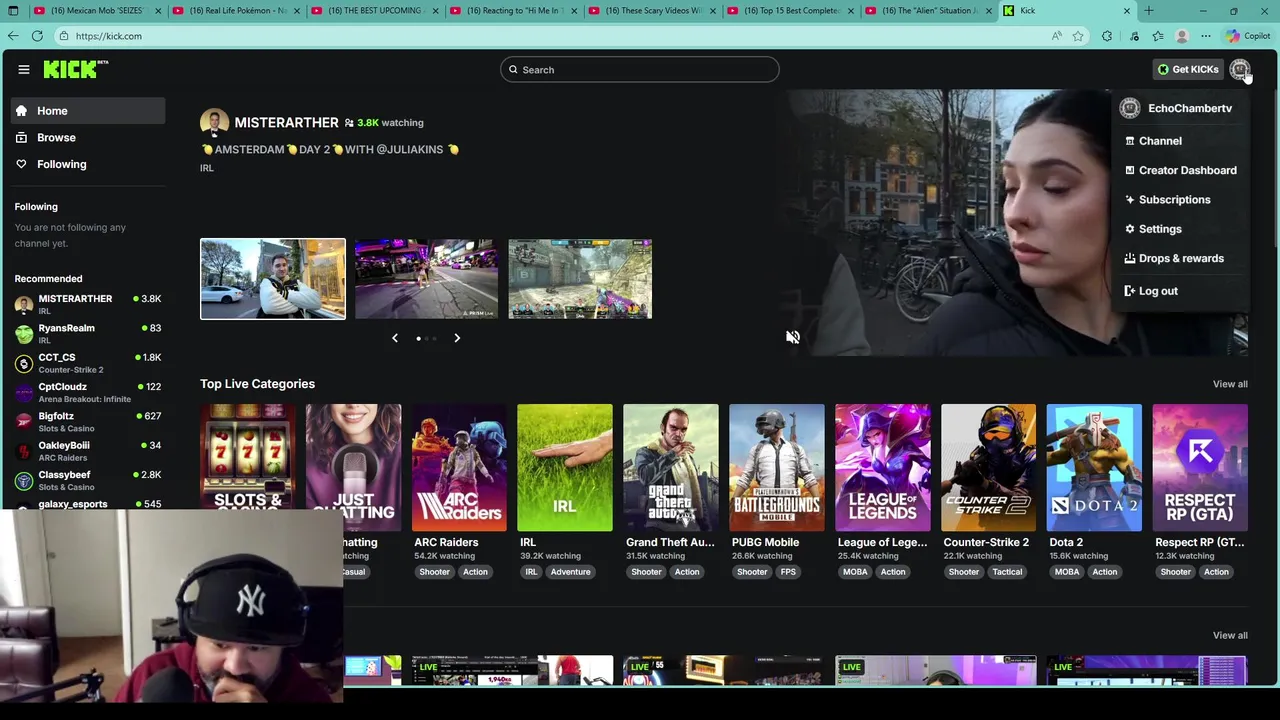Open Copilot in browser toolbar
Viewport: 1280px width, 720px height.
pyautogui.click(x=1247, y=36)
